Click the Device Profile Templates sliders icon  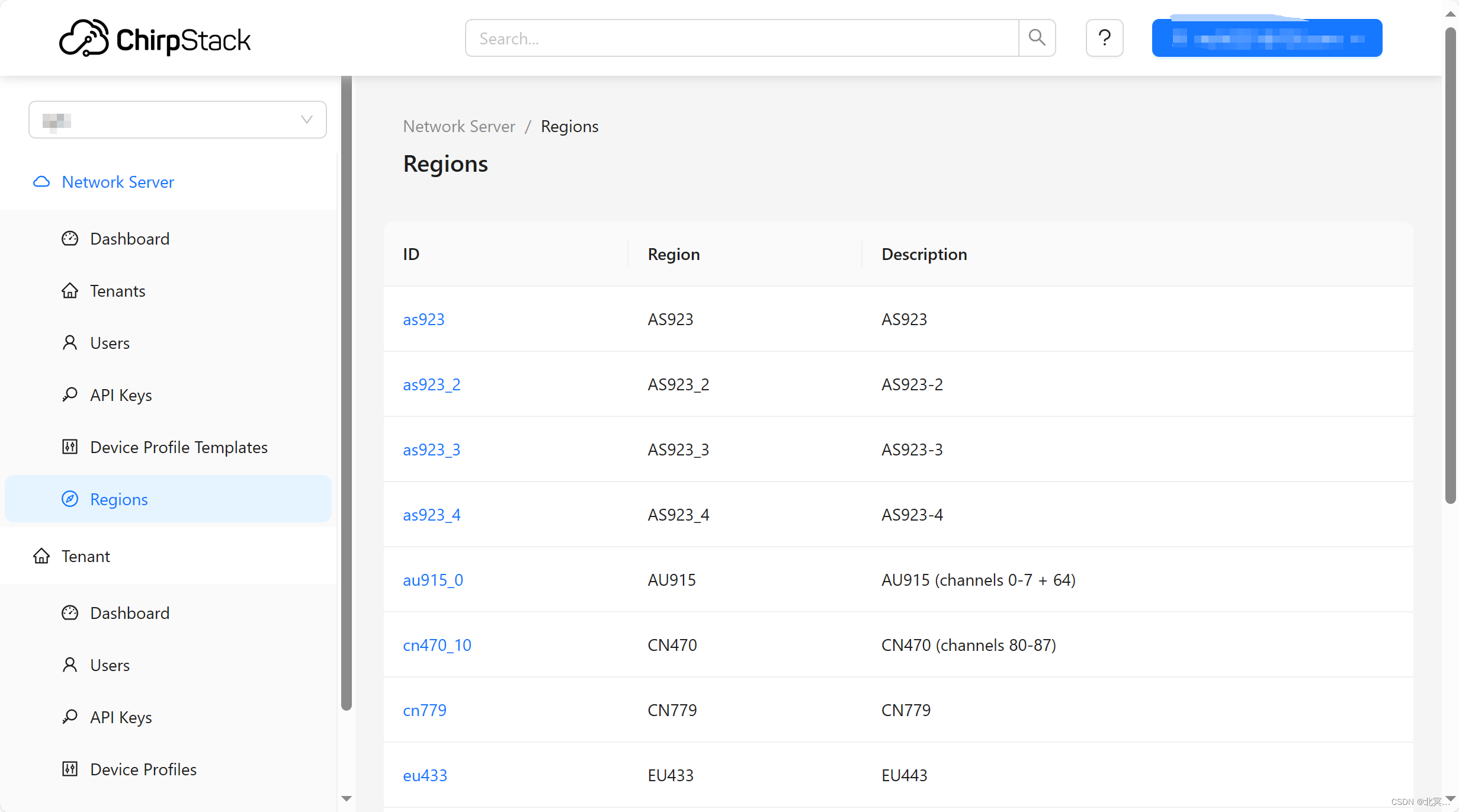click(70, 447)
